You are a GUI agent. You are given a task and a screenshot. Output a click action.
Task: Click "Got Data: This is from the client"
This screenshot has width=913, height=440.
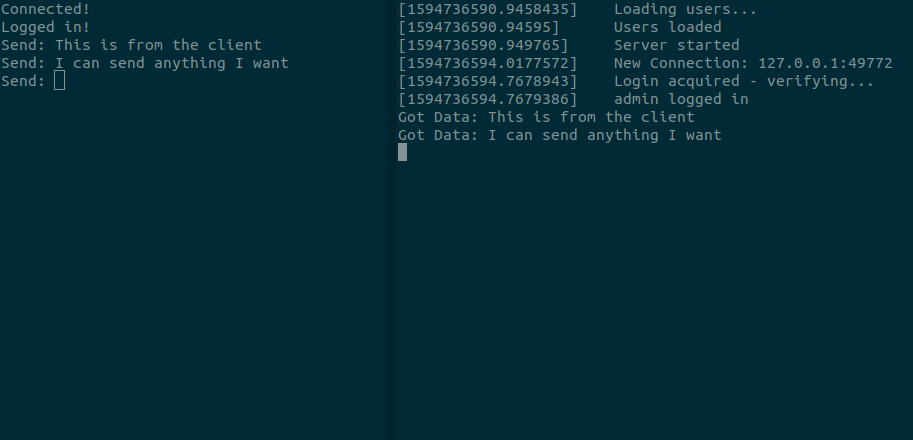pos(546,117)
